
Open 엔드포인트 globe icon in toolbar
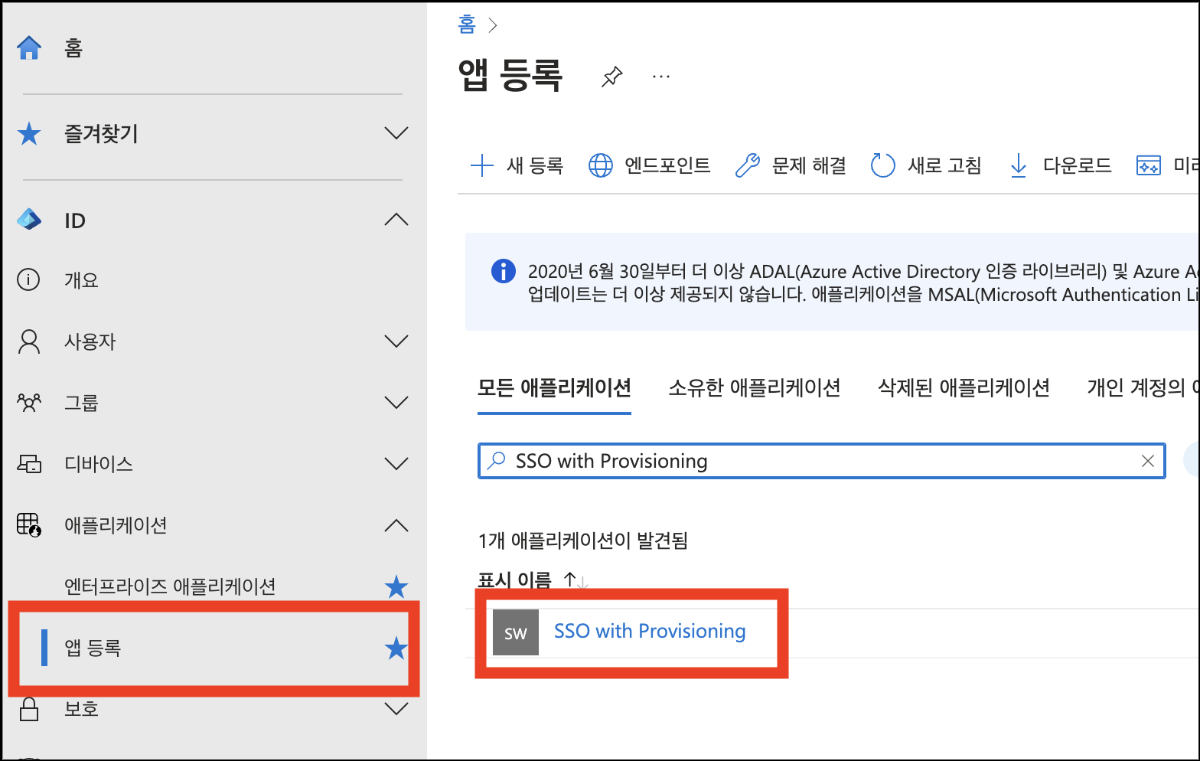coord(600,166)
